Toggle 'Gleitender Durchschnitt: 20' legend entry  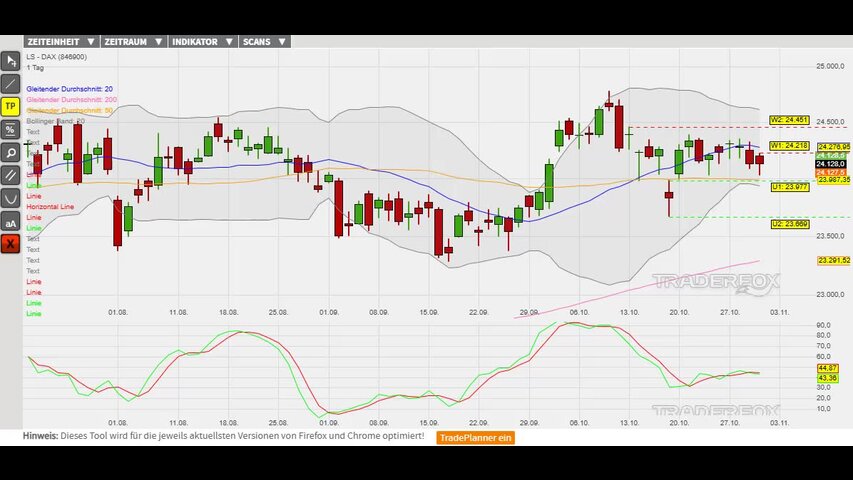tap(70, 89)
